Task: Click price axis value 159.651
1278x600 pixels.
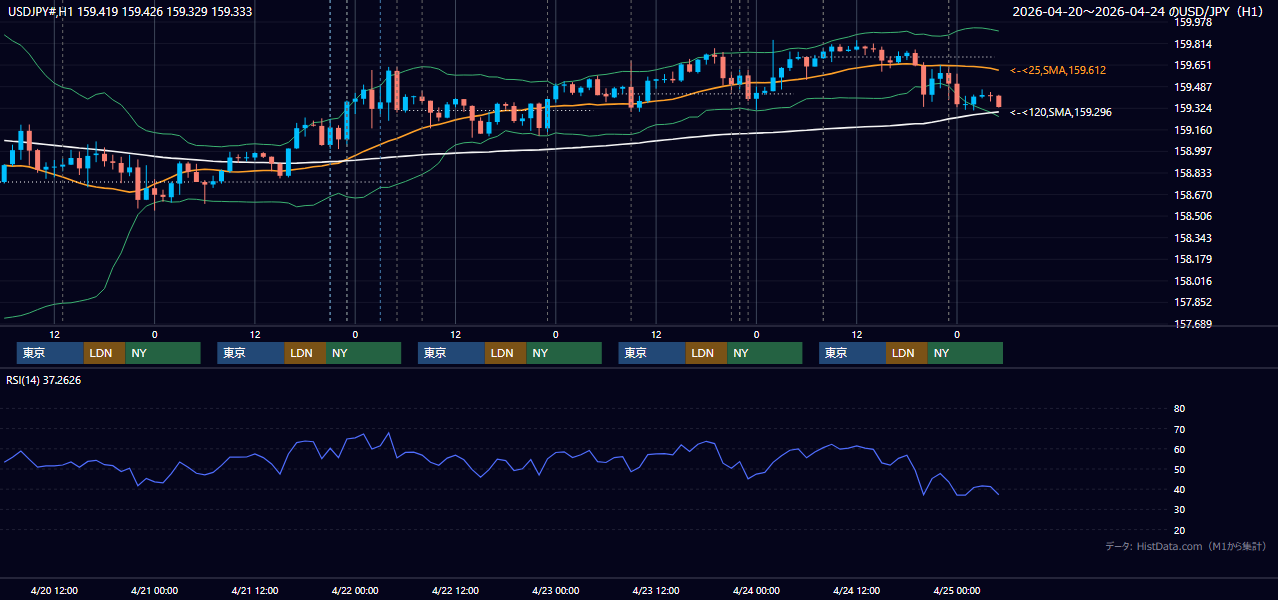Action: point(1193,65)
